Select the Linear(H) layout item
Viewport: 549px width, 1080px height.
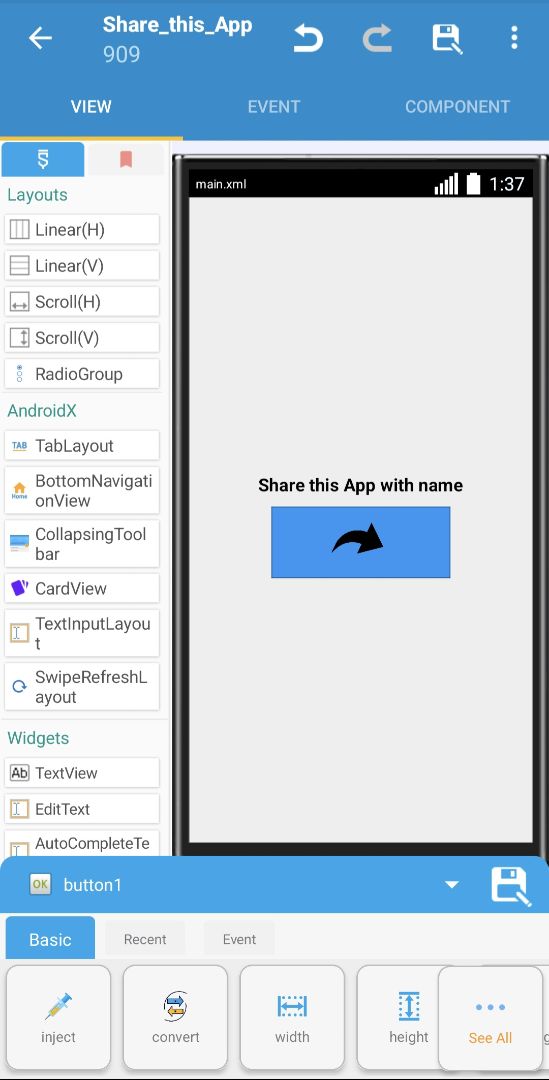point(82,229)
